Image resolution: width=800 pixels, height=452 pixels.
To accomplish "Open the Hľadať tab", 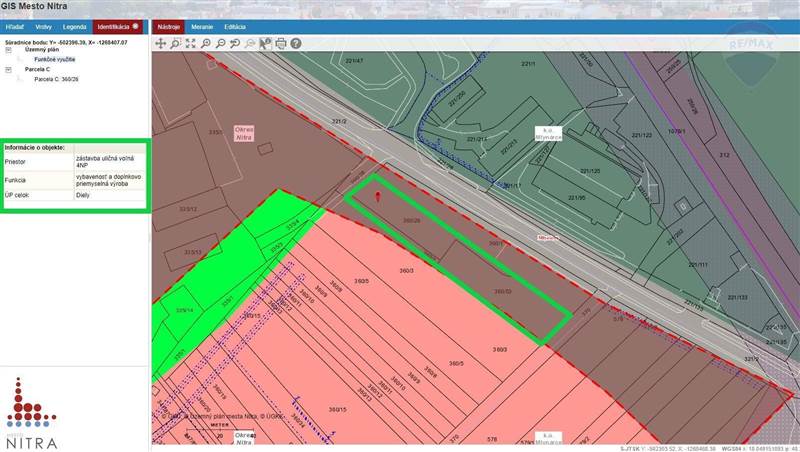I will click(x=15, y=27).
